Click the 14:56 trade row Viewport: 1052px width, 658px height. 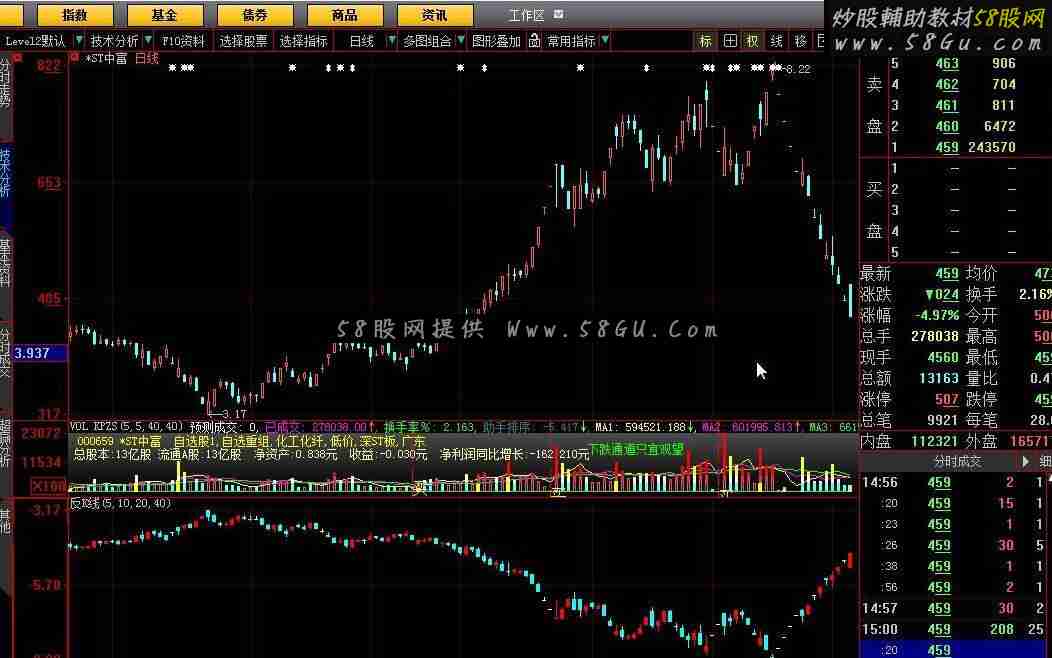(952, 482)
